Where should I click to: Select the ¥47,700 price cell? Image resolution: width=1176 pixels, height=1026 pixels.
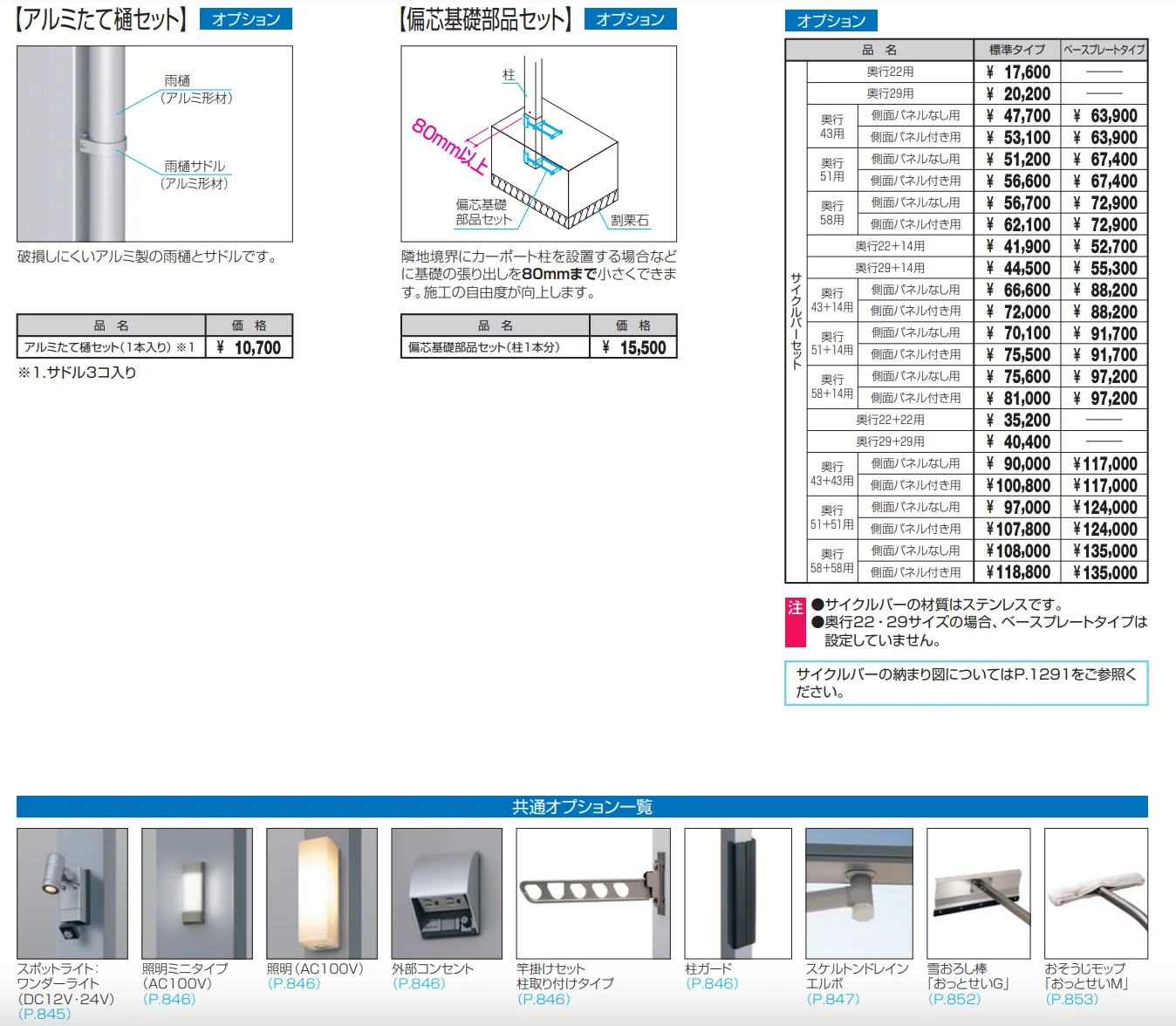[x=1017, y=115]
